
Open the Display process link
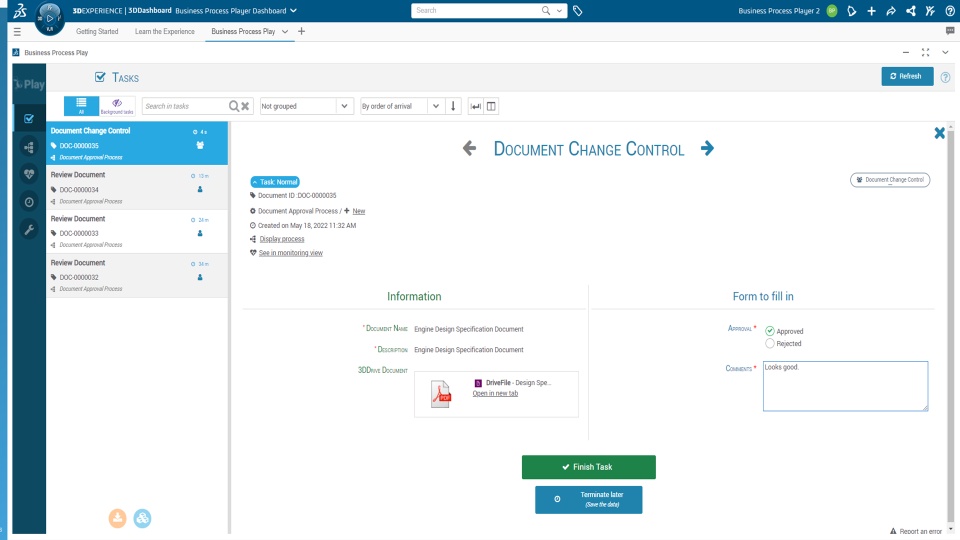coord(282,239)
